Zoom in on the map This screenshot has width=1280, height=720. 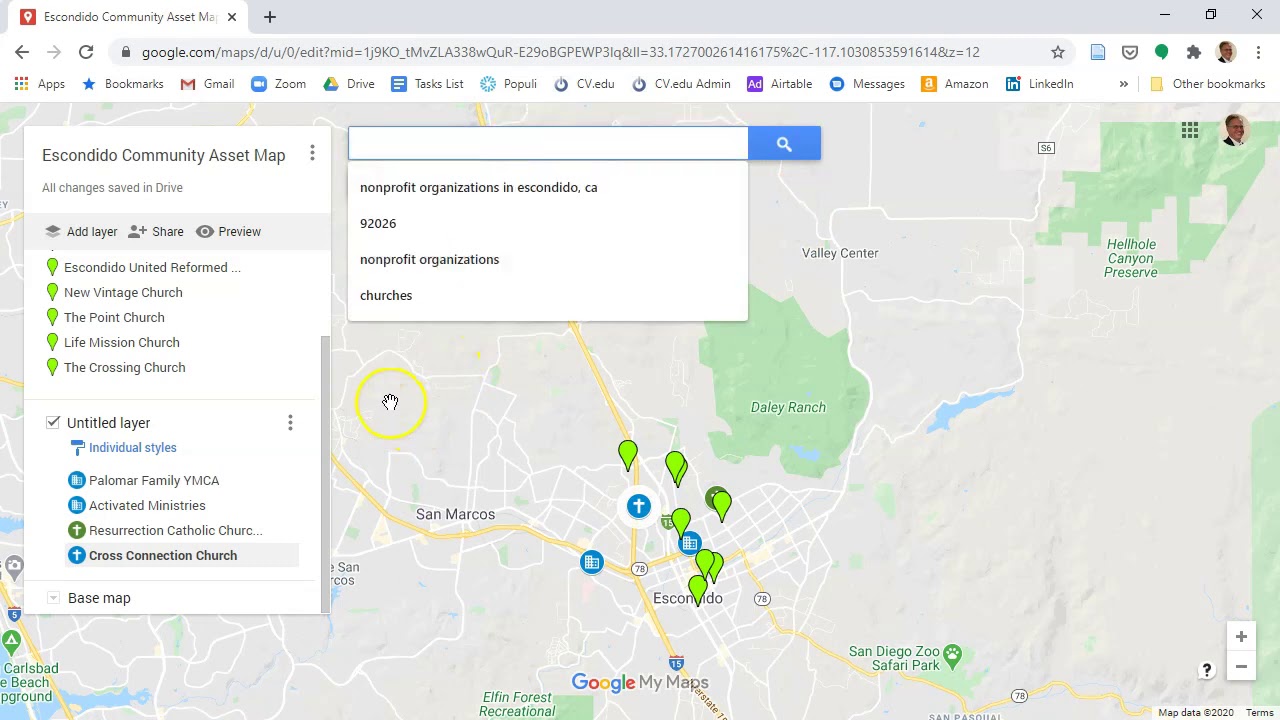[1241, 637]
